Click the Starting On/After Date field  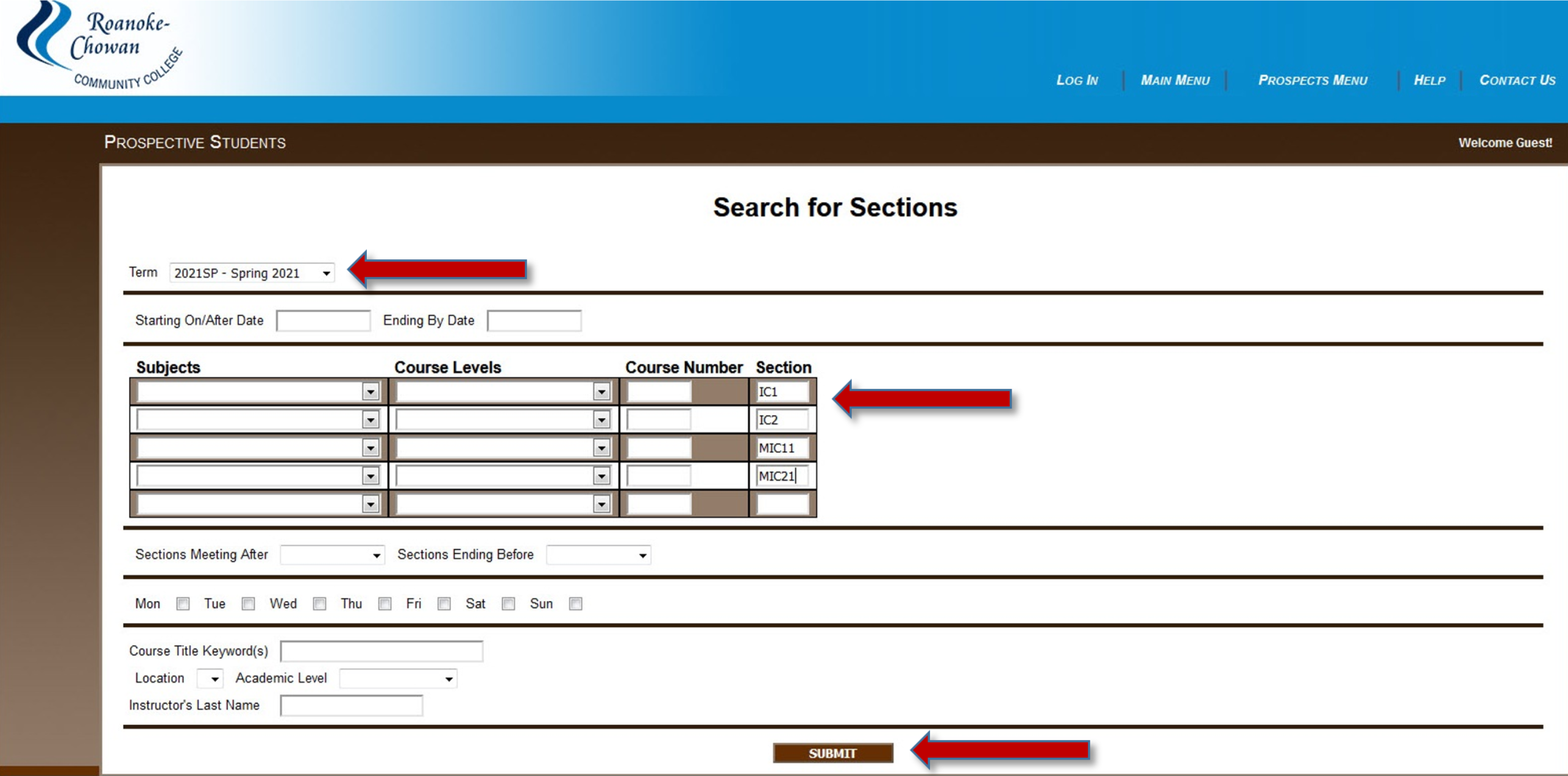click(322, 321)
